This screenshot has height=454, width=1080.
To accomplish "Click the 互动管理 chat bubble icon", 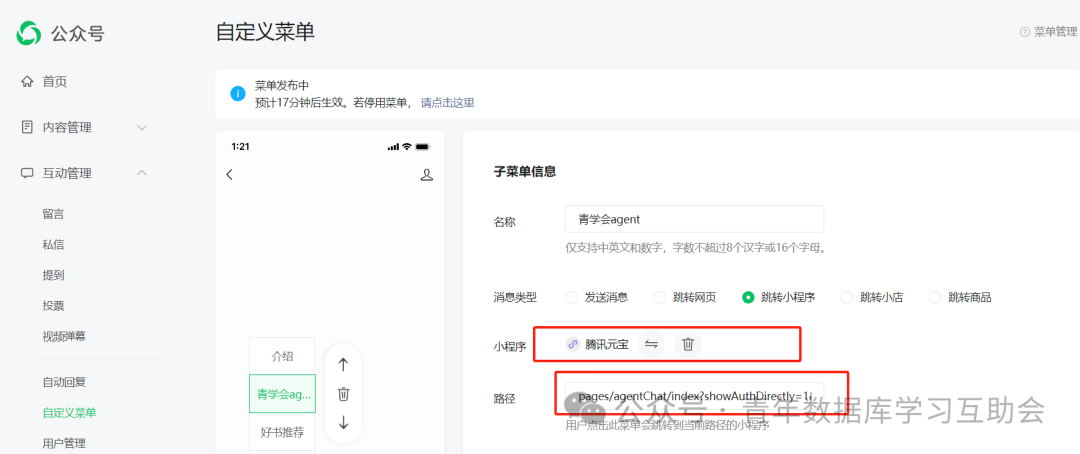I will (x=27, y=173).
